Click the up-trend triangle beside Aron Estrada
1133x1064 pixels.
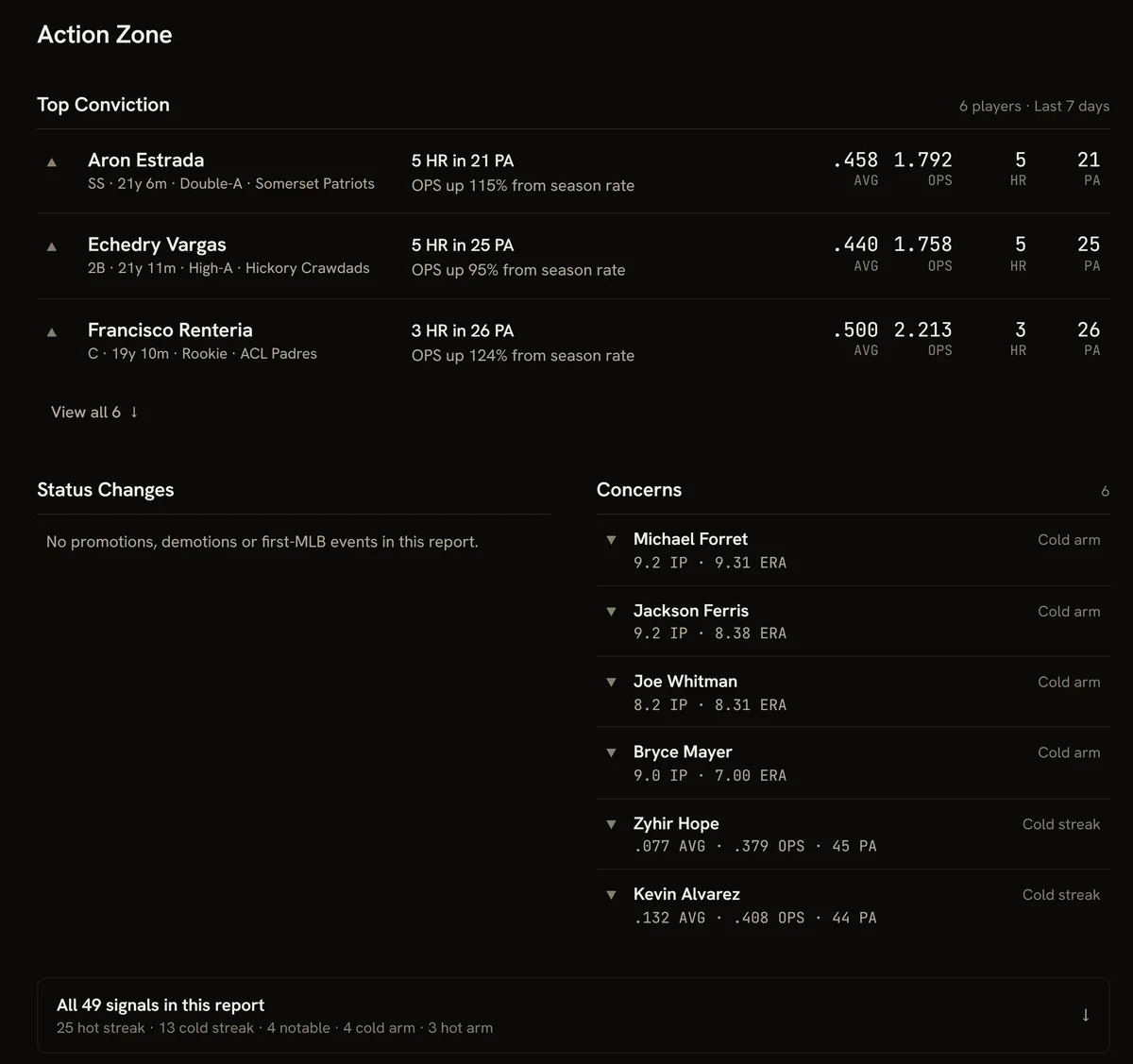(x=52, y=162)
